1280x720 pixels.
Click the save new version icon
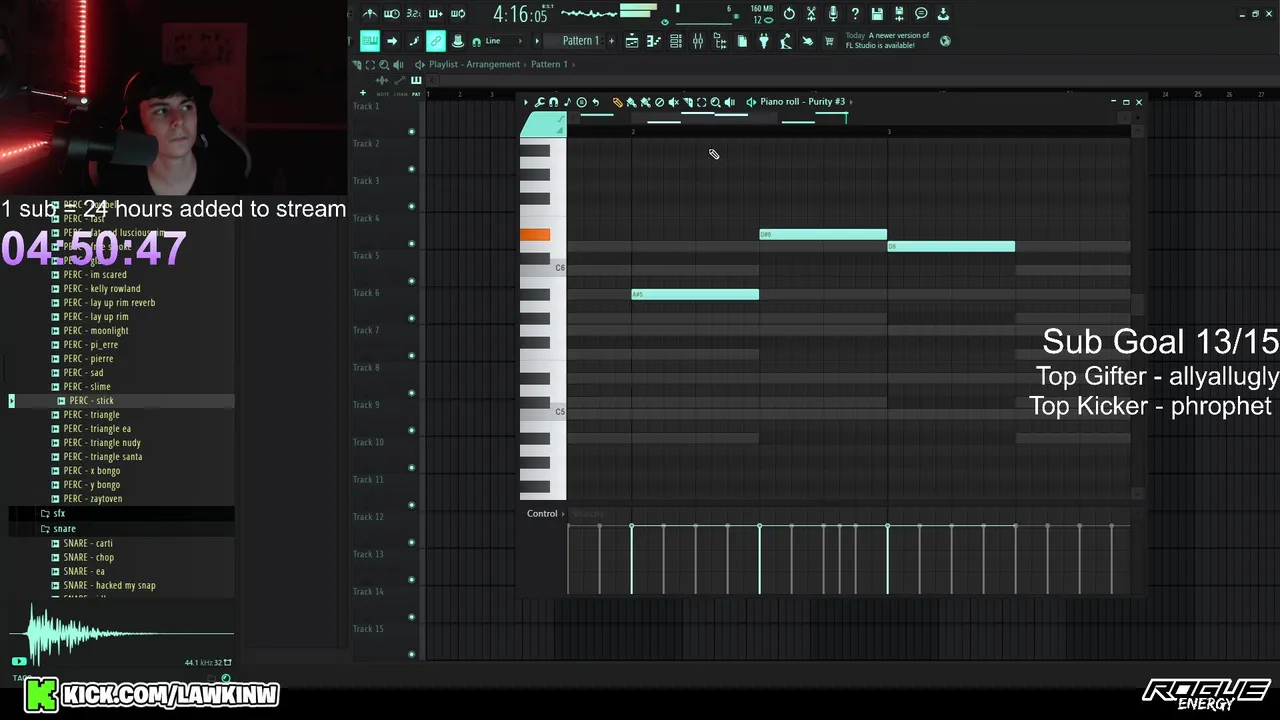(899, 14)
